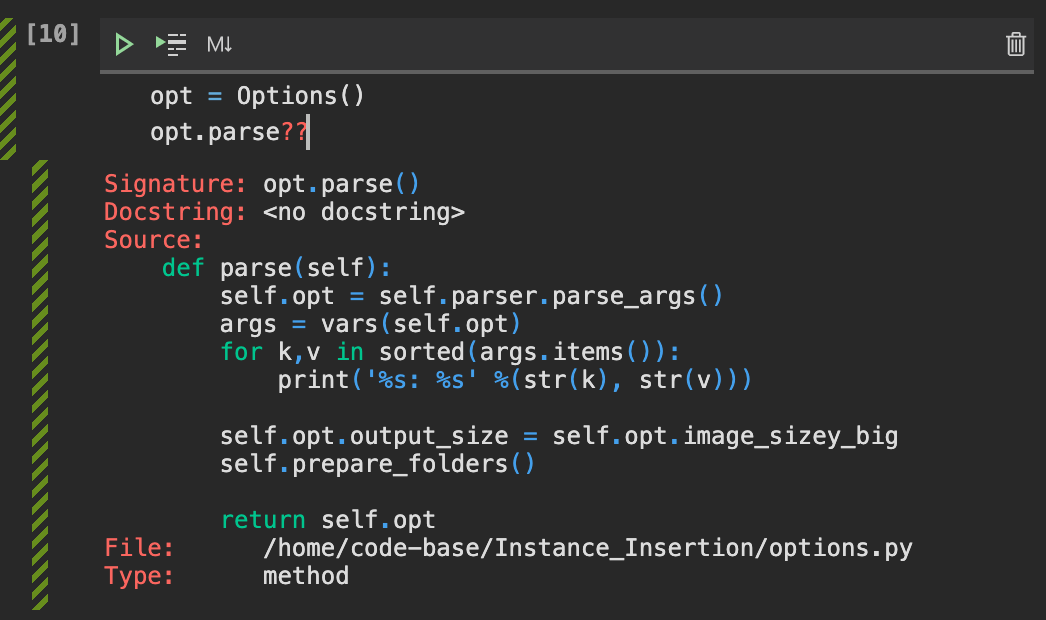Delete the cell via the trash icon
This screenshot has width=1046, height=620.
[1016, 44]
